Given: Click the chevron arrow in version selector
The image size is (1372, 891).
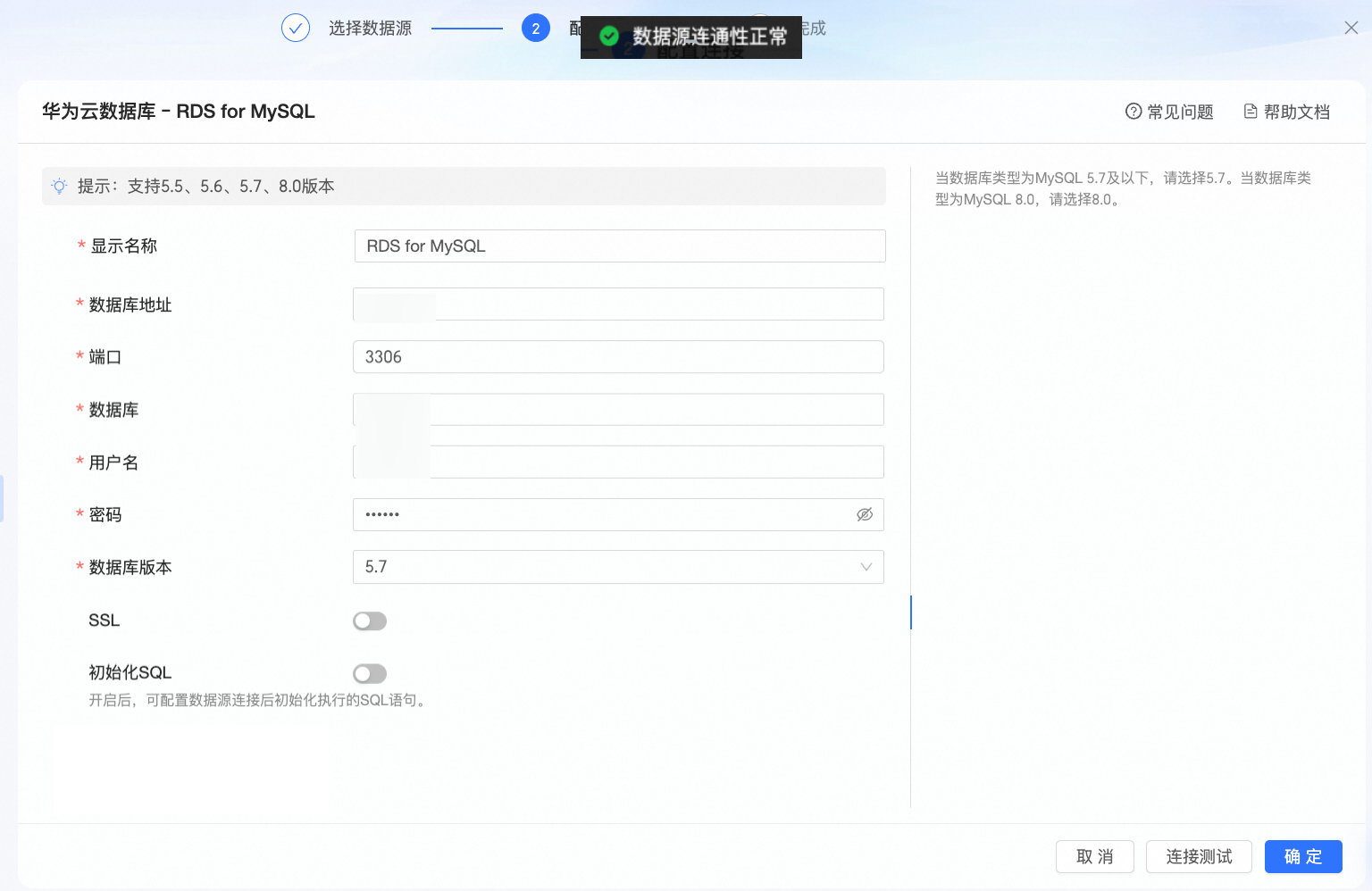Looking at the screenshot, I should point(866,567).
